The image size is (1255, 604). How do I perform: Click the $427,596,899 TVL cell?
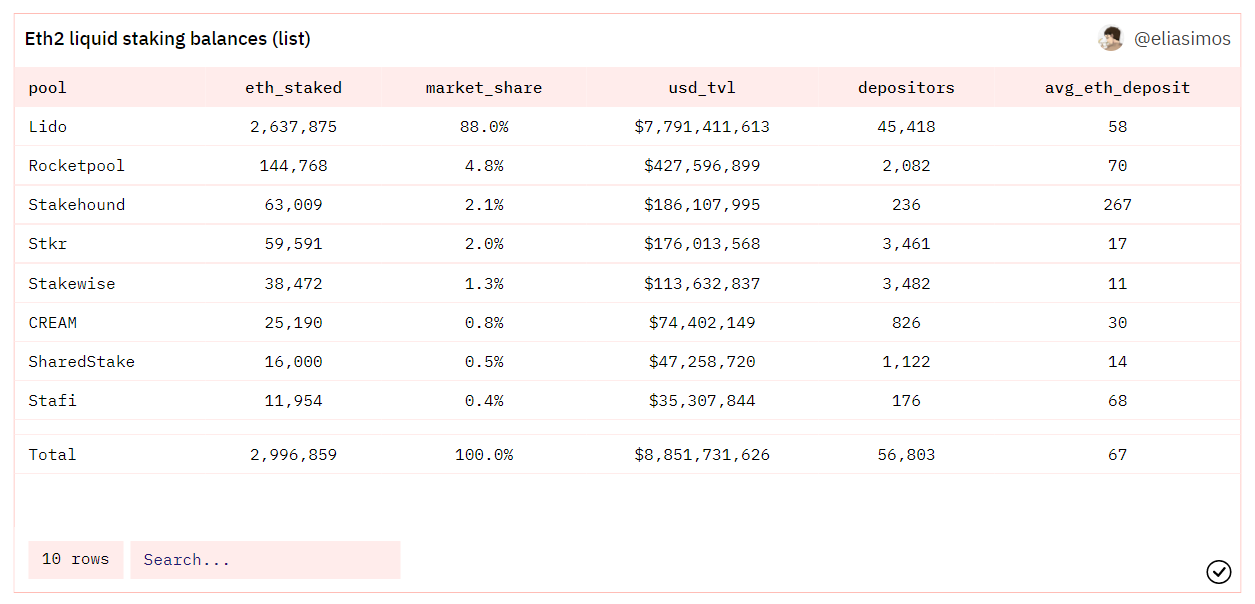coord(702,166)
